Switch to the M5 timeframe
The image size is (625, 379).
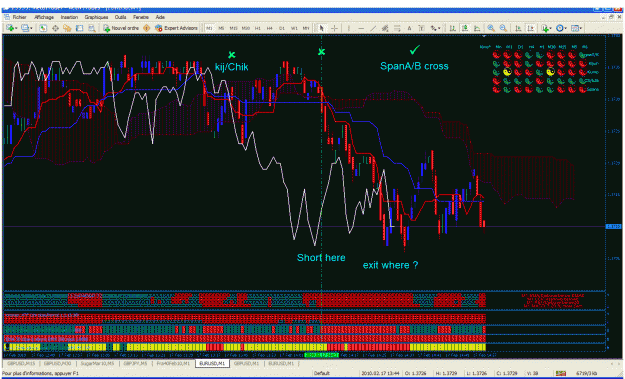point(221,28)
